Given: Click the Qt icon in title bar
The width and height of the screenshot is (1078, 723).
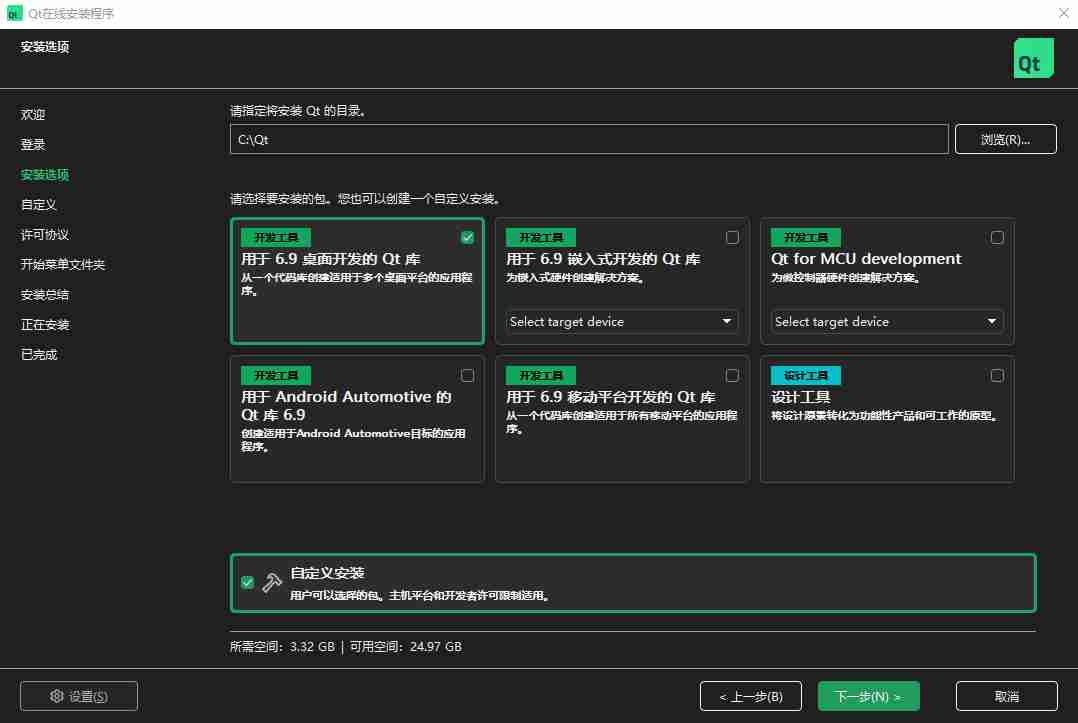Looking at the screenshot, I should pyautogui.click(x=14, y=13).
